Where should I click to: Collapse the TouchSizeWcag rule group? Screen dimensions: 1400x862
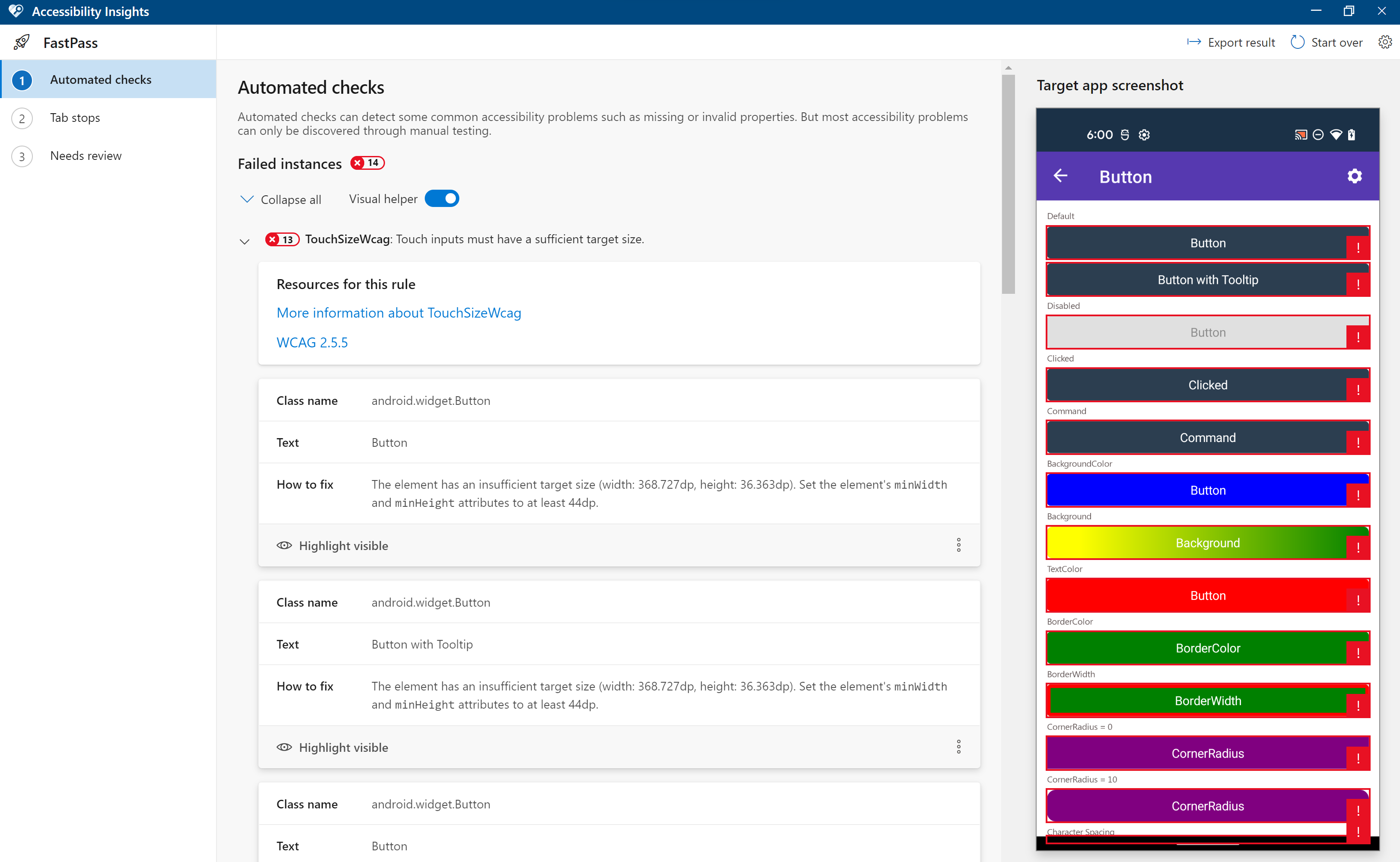point(245,241)
